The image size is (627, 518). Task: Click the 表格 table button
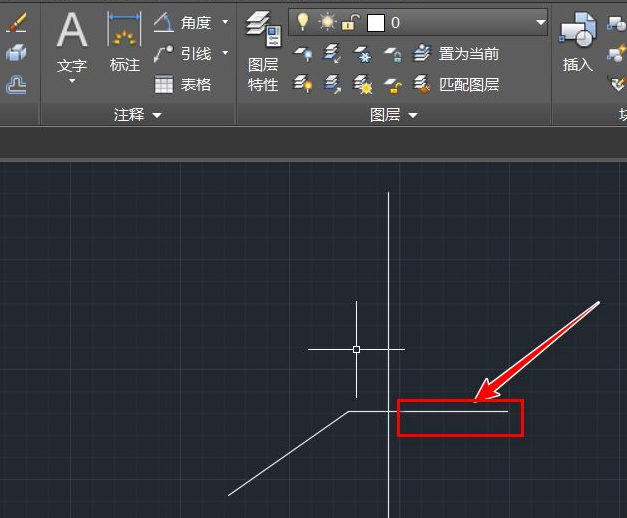[183, 84]
